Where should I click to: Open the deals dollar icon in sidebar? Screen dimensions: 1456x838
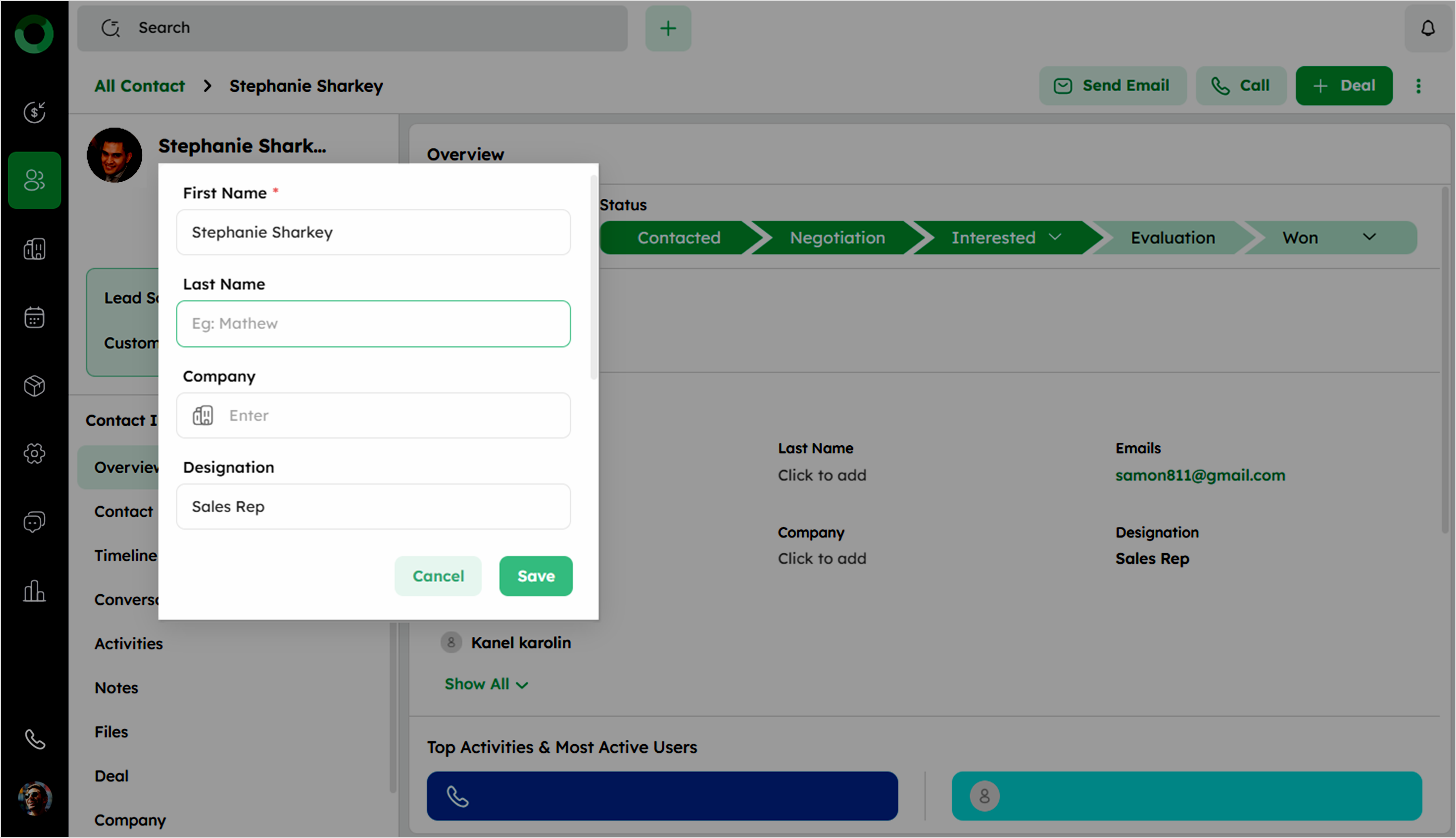point(34,112)
